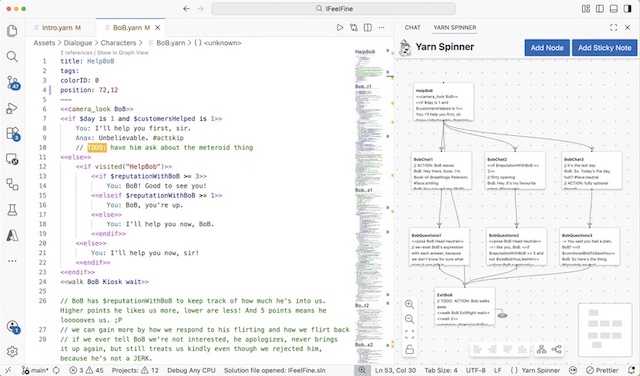Synchronize changes in status bar
This screenshot has height=376, width=640.
pyautogui.click(x=56, y=370)
